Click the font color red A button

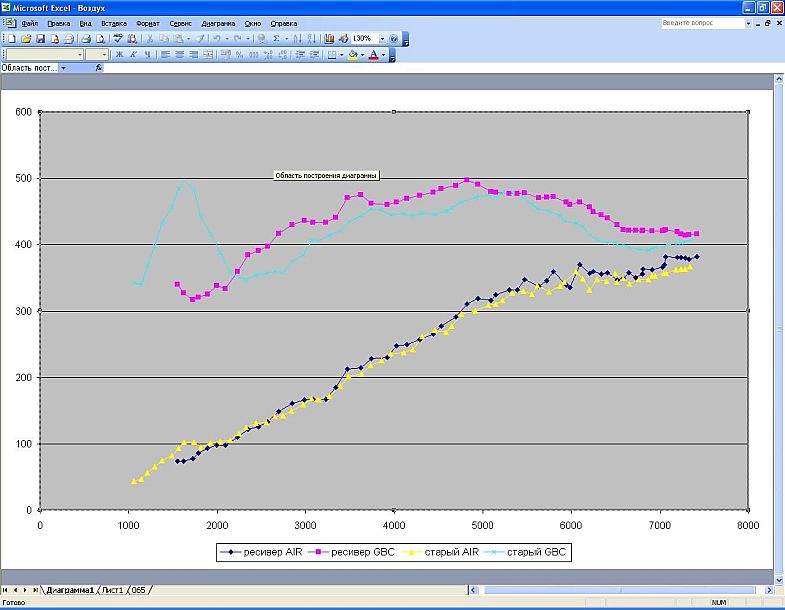(x=375, y=55)
